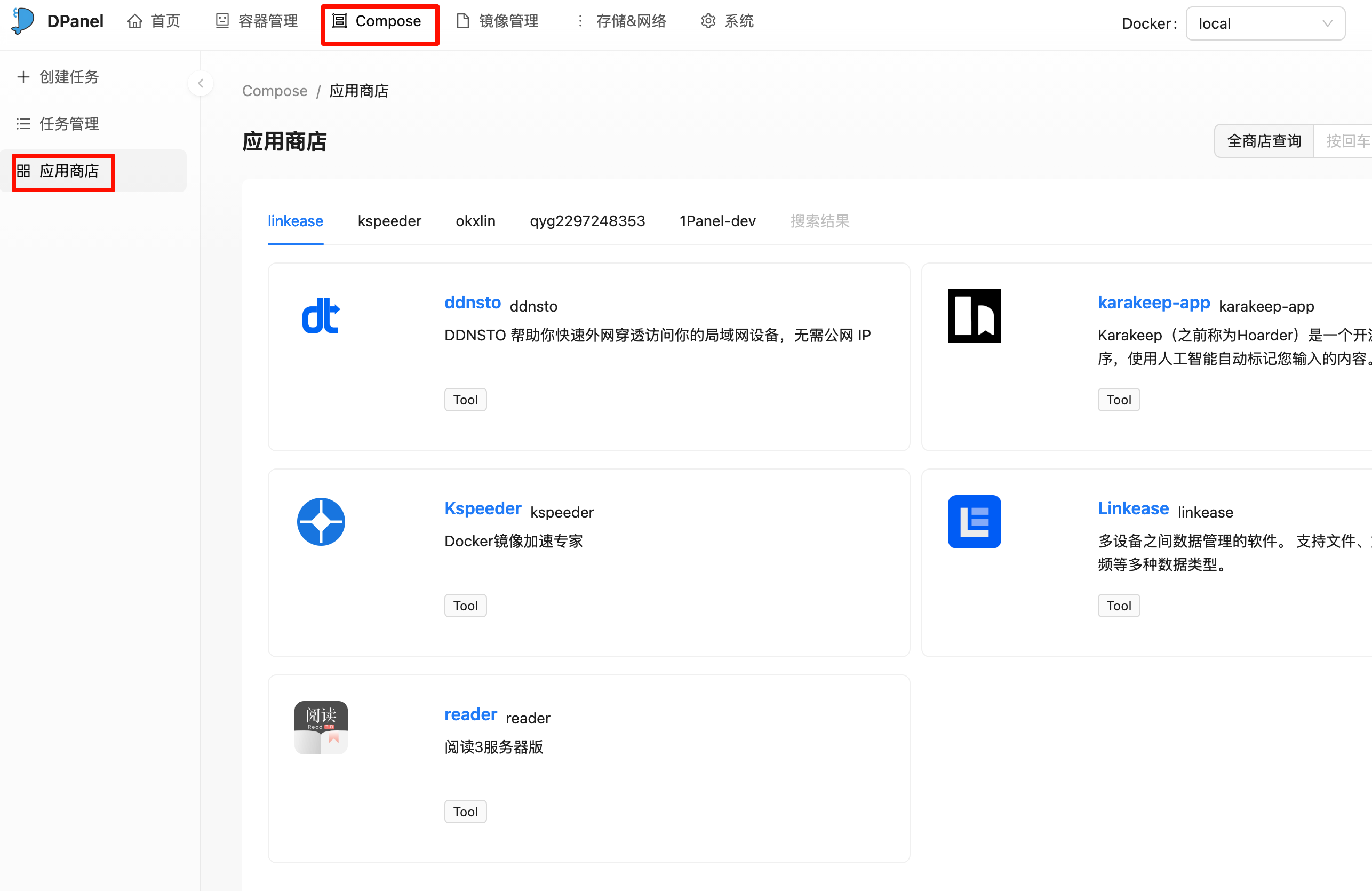Viewport: 1372px width, 891px height.
Task: Click the DDNSTO description text
Action: click(657, 335)
